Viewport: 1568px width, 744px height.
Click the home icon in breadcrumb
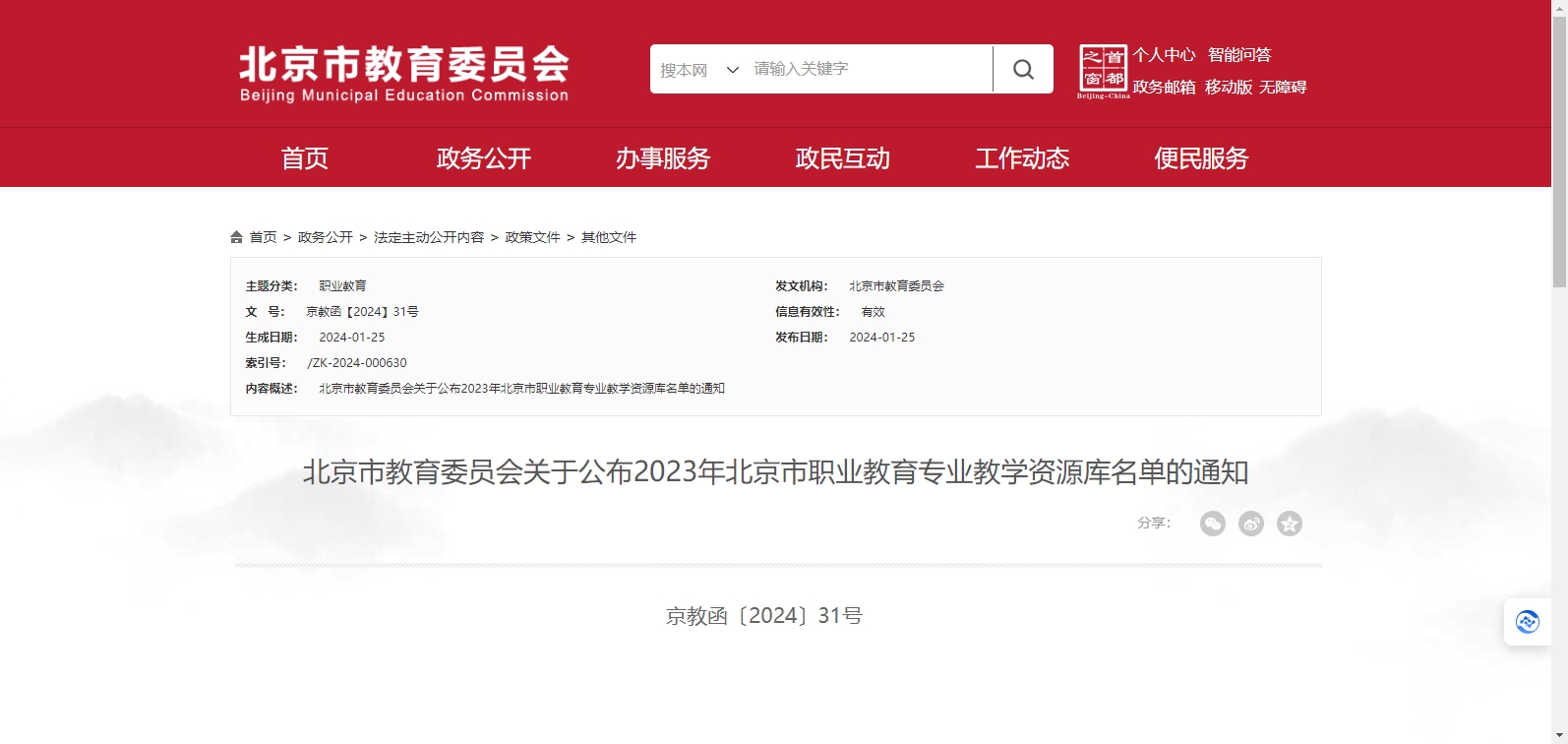pos(236,237)
